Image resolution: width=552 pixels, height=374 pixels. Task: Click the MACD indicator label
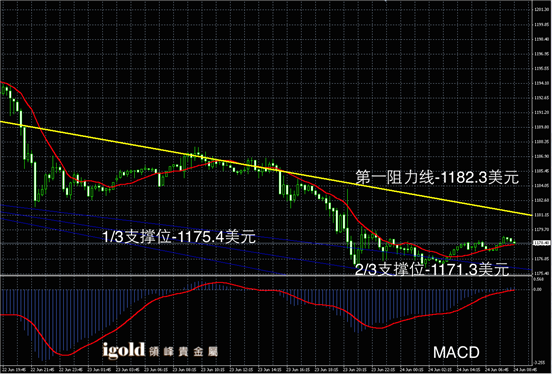(456, 352)
